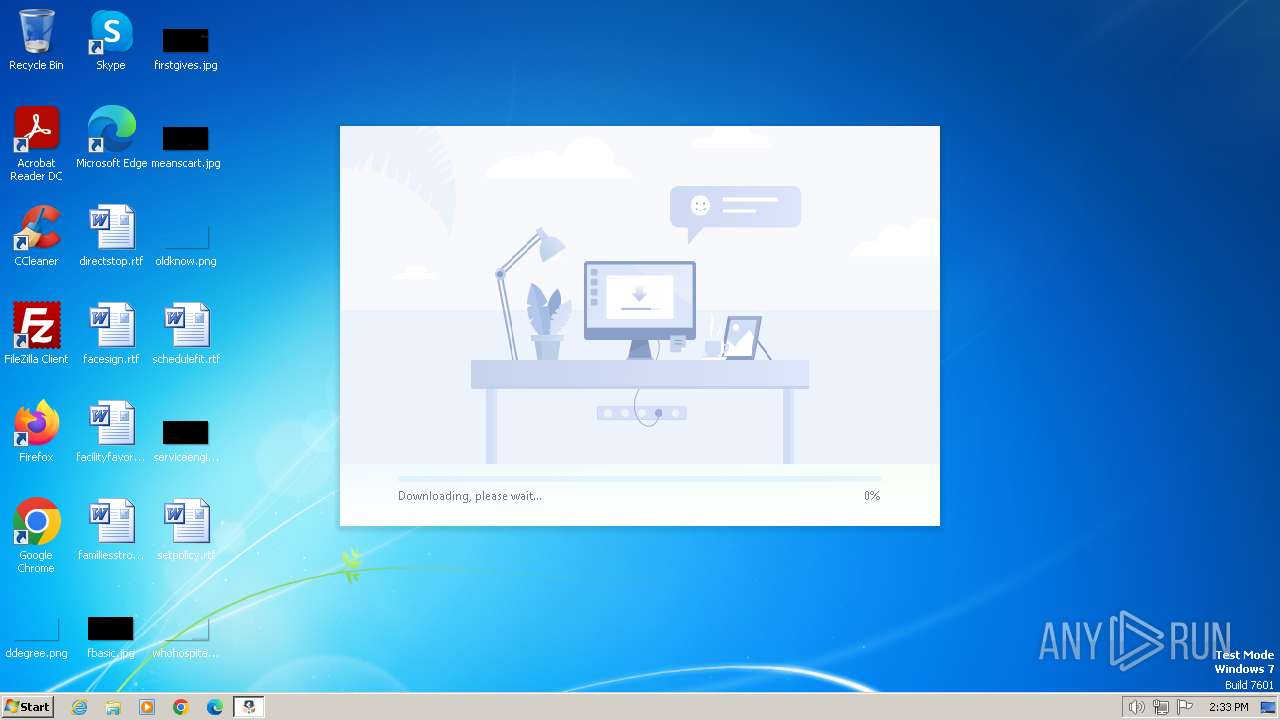Screen dimensions: 1280x720
Task: Open Edge from the taskbar
Action: 215,707
